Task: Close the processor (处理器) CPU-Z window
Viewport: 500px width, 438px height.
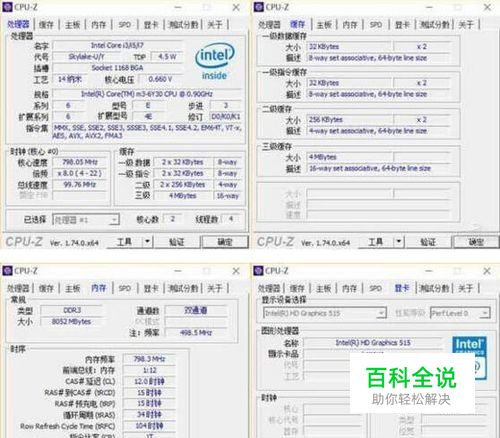Action: click(236, 7)
